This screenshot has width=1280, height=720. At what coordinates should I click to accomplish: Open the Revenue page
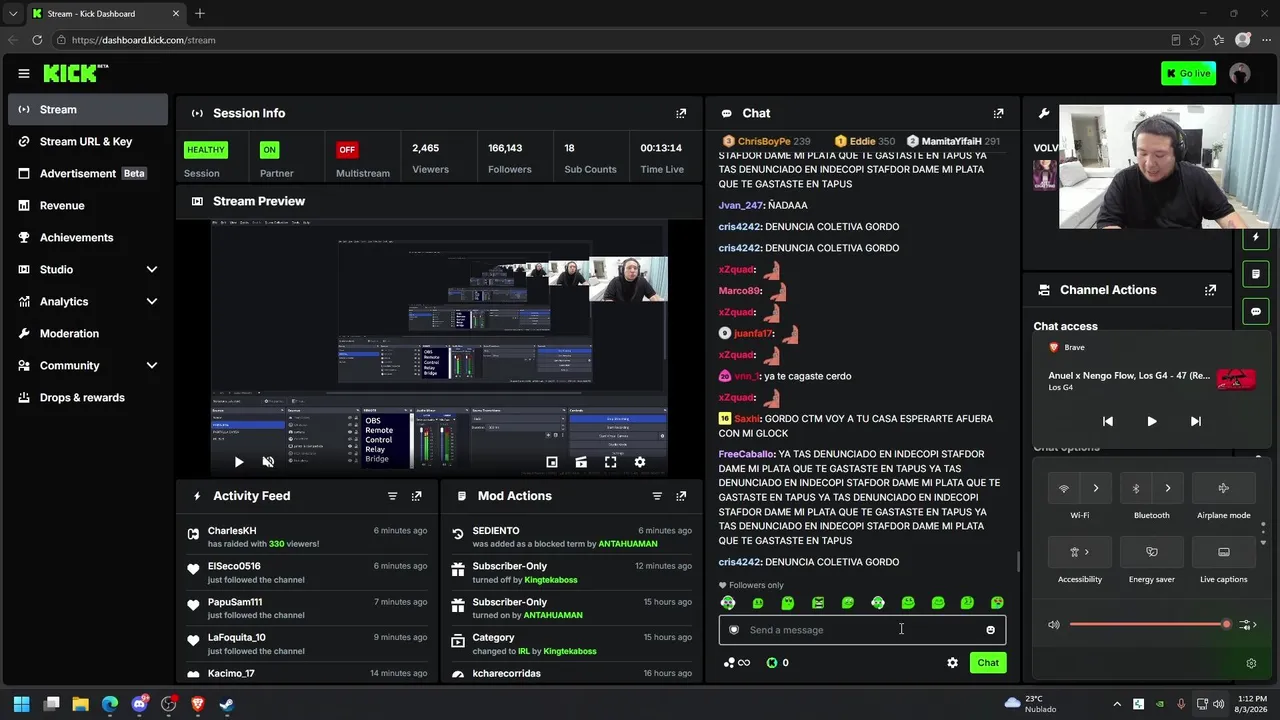[x=88, y=206]
